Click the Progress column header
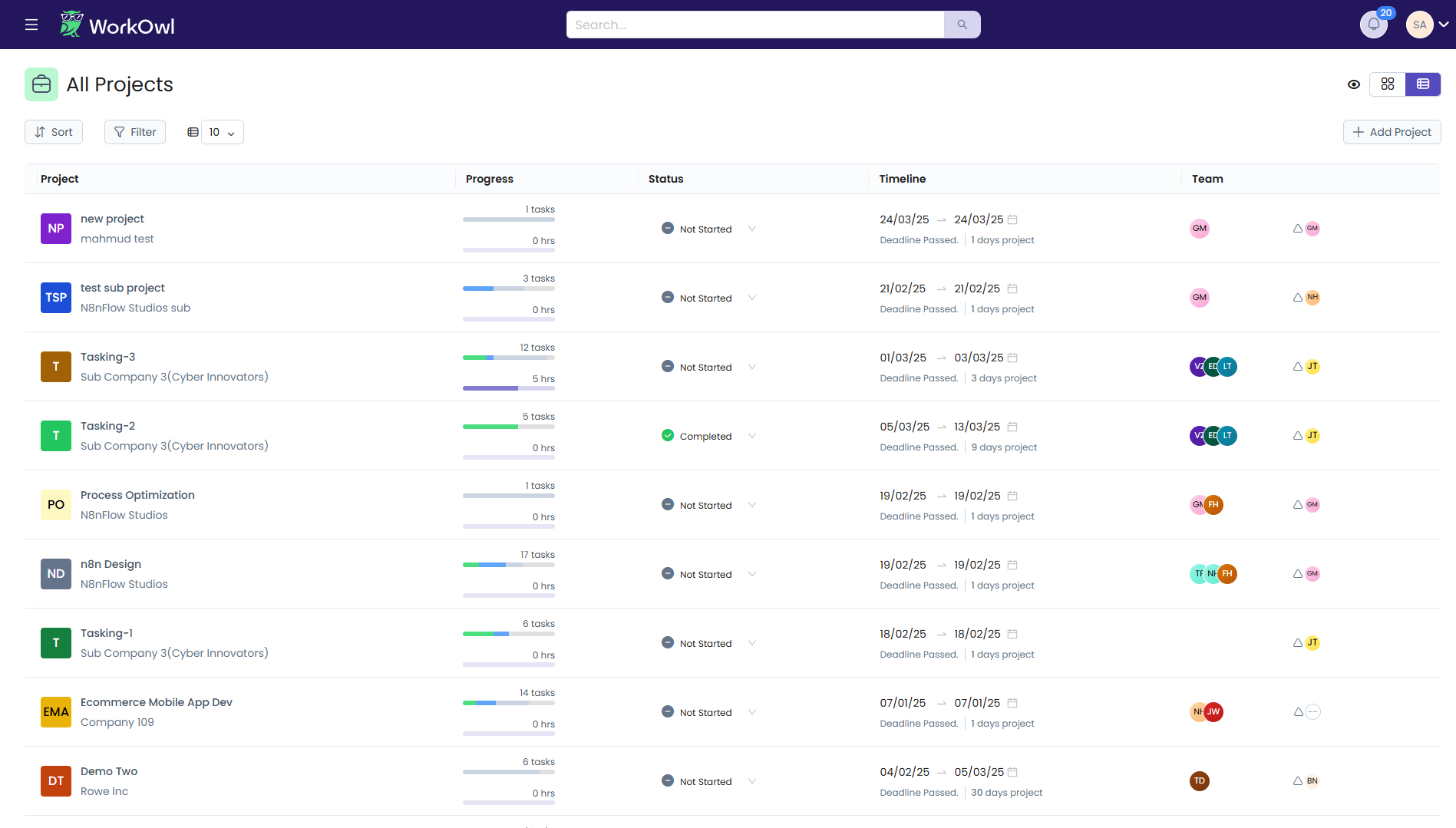 point(489,179)
